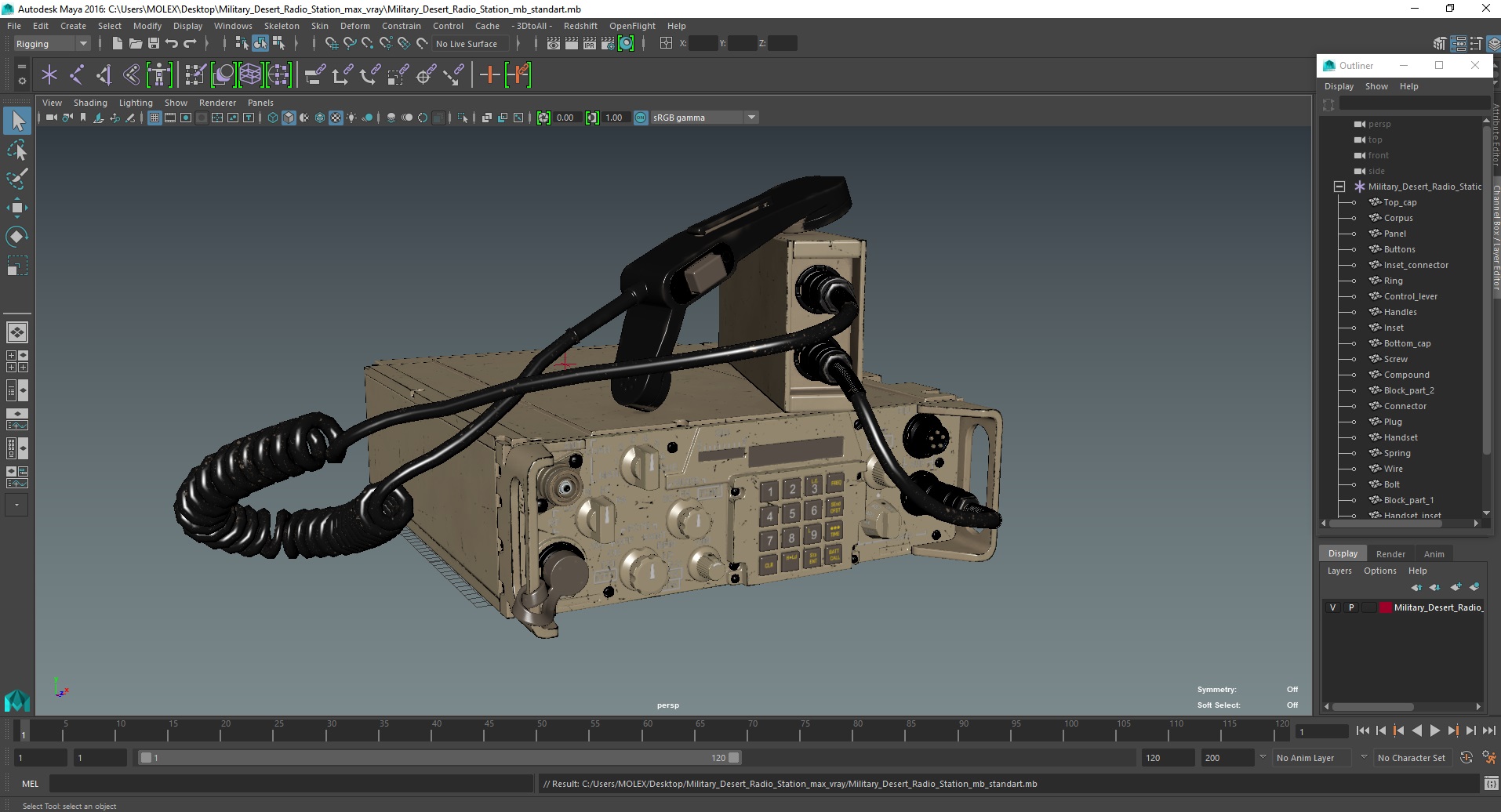Click the Parent Constraint shelf icon
Image resolution: width=1501 pixels, height=812 pixels.
[315, 75]
